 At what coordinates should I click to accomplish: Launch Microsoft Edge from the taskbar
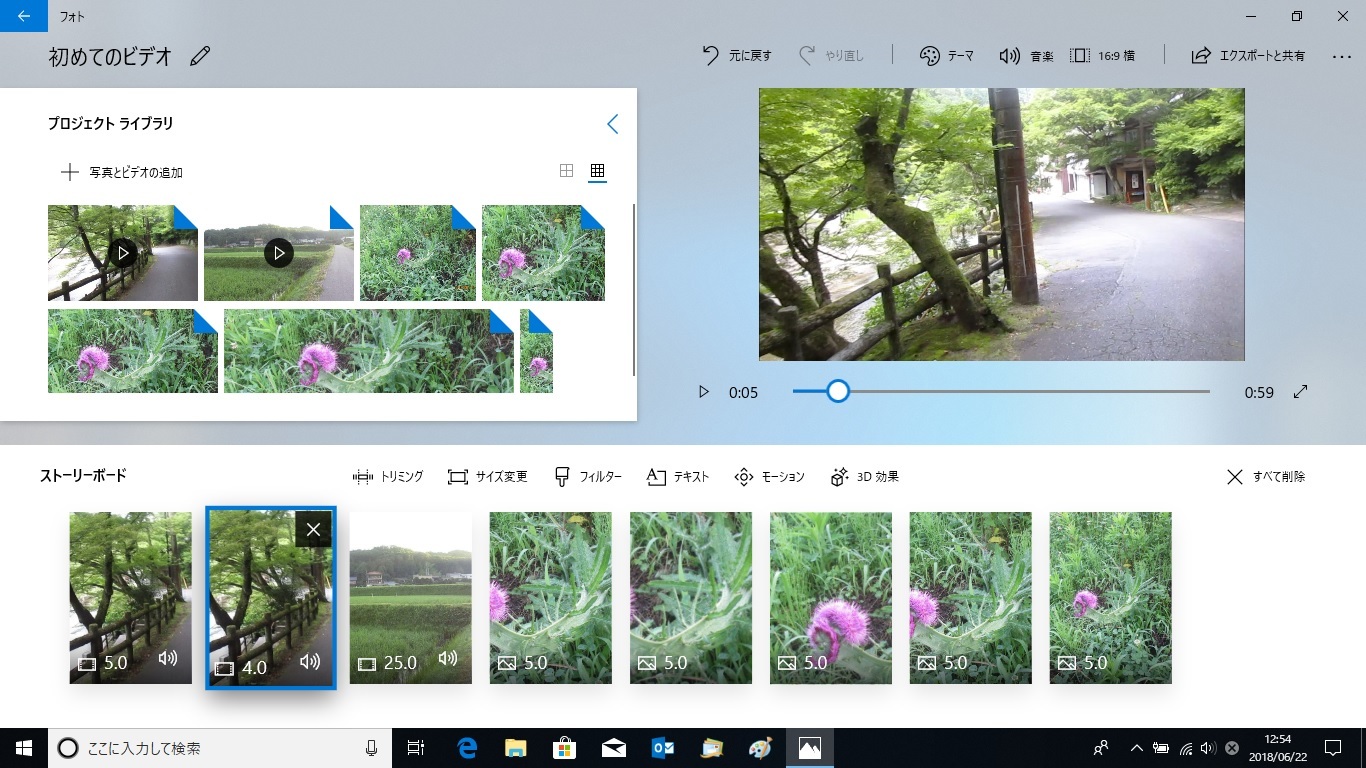coord(467,748)
